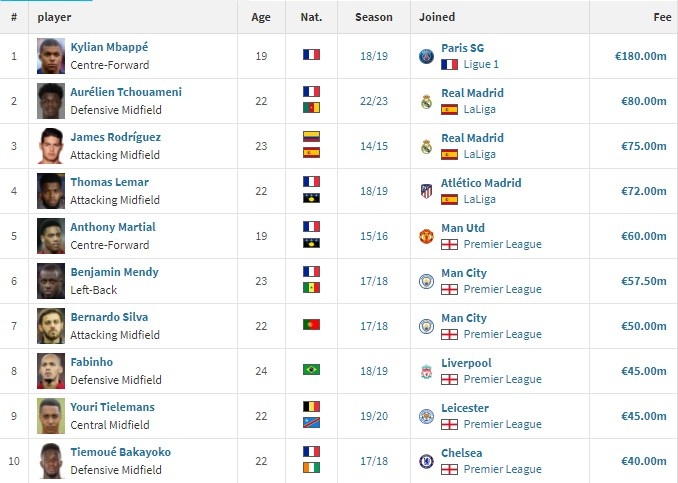
Task: Sort by the Season column header
Action: point(374,17)
